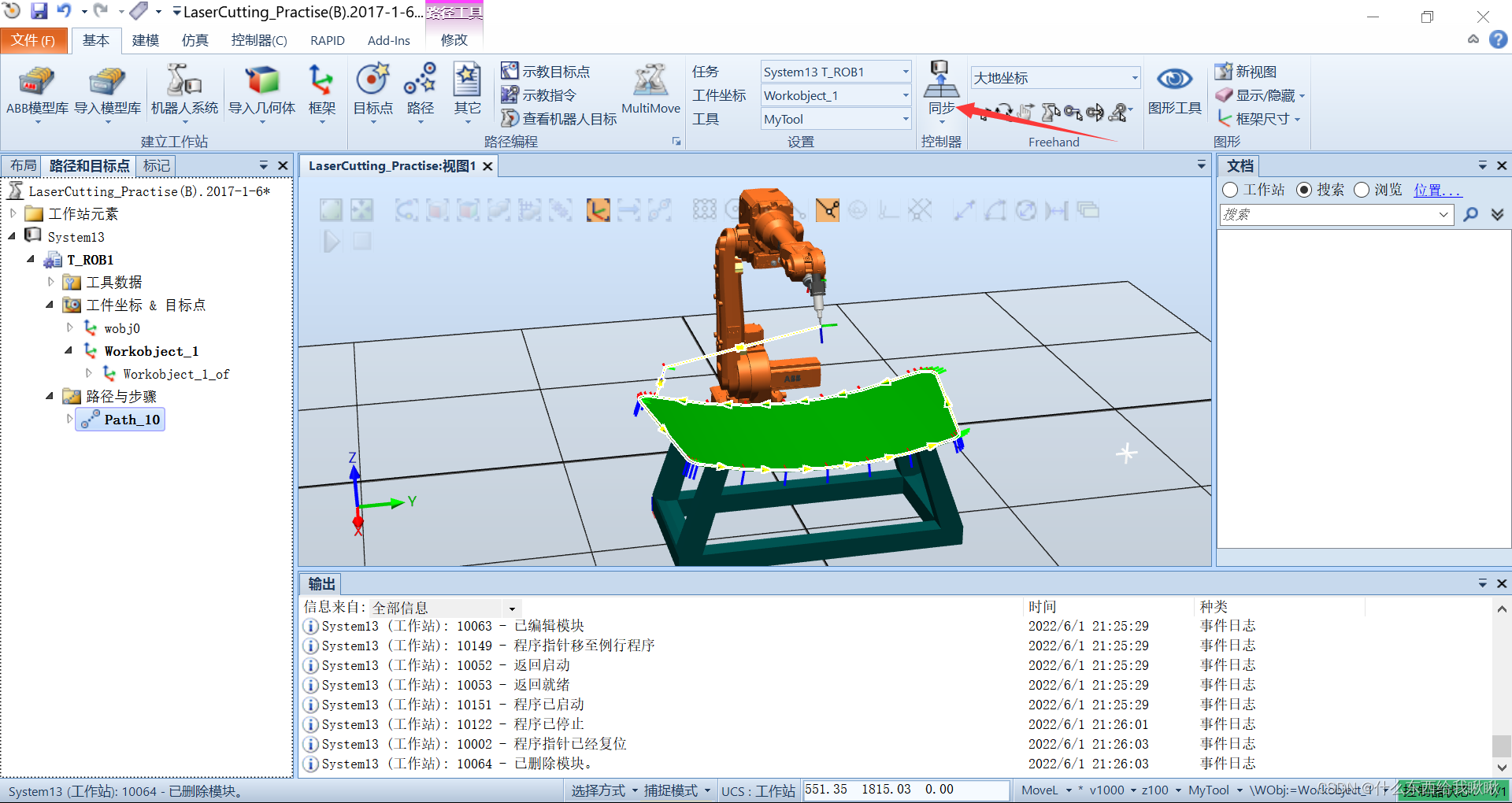This screenshot has width=1512, height=803.
Task: Expand the 框架尺寸 dropdown
Action: [1296, 120]
